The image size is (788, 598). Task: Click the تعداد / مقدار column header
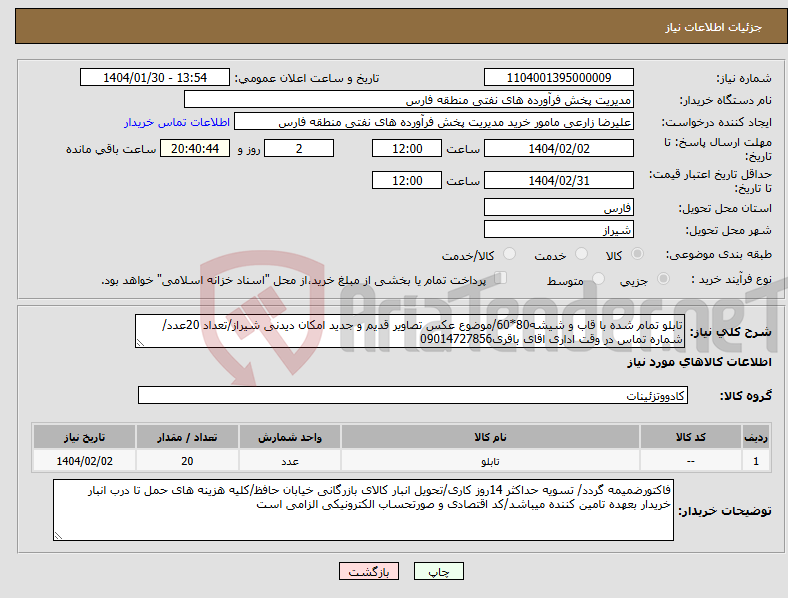187,437
